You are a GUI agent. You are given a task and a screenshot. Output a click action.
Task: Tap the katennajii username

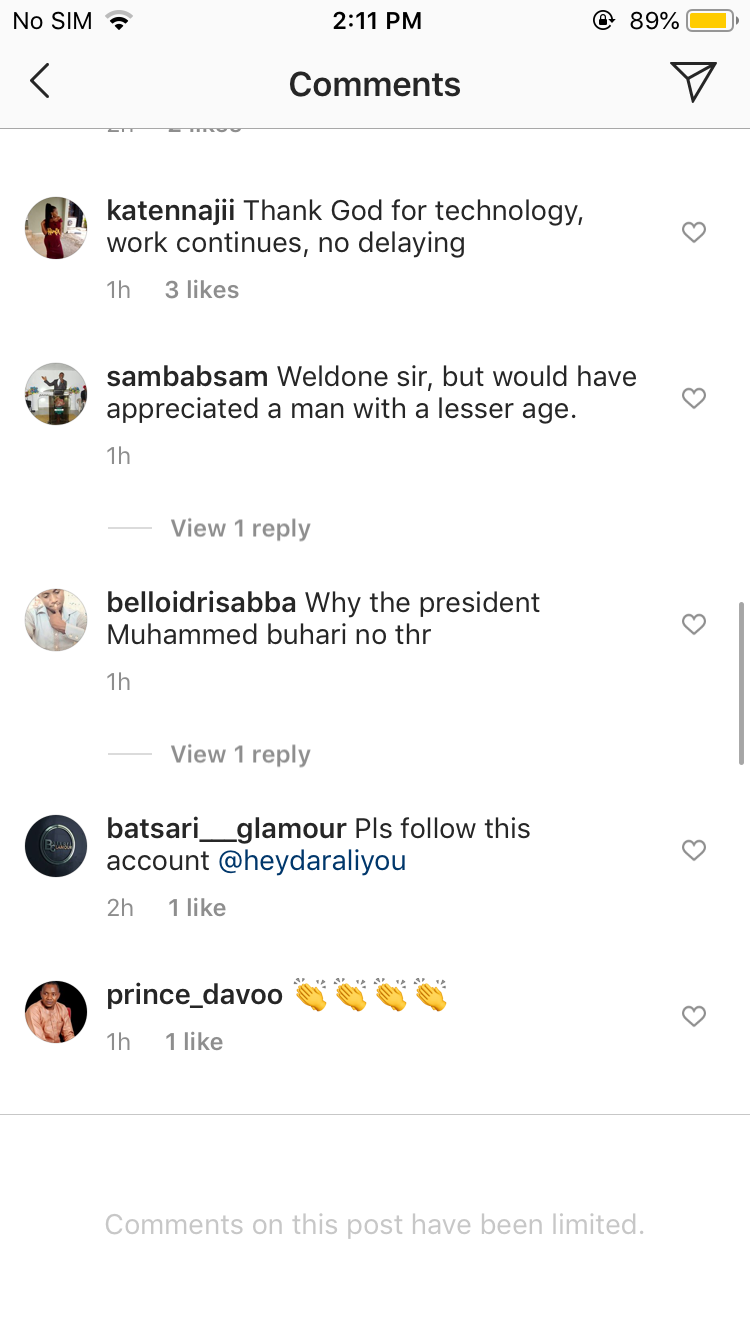tap(171, 211)
